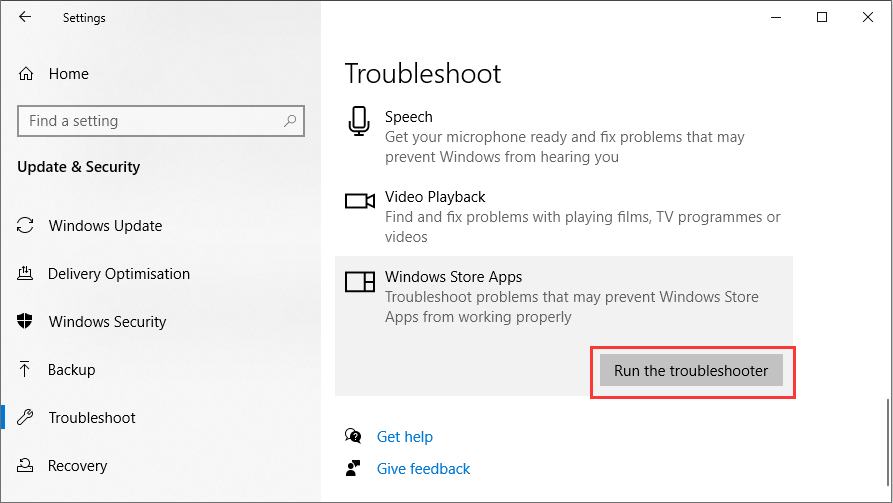The width and height of the screenshot is (893, 503).
Task: Click the Windows Update sync icon
Action: coord(27,226)
